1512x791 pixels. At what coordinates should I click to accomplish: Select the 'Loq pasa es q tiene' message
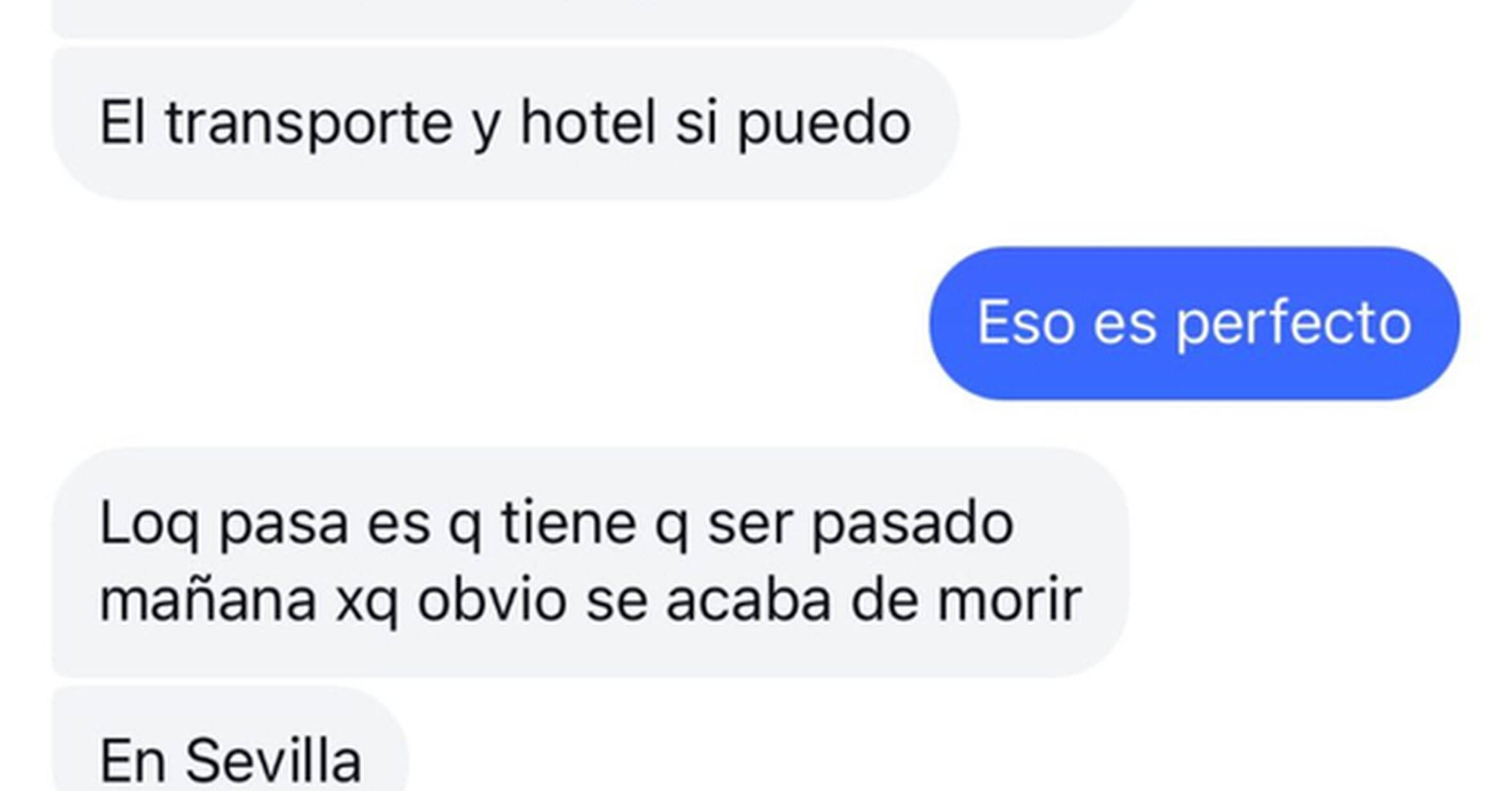tap(591, 563)
